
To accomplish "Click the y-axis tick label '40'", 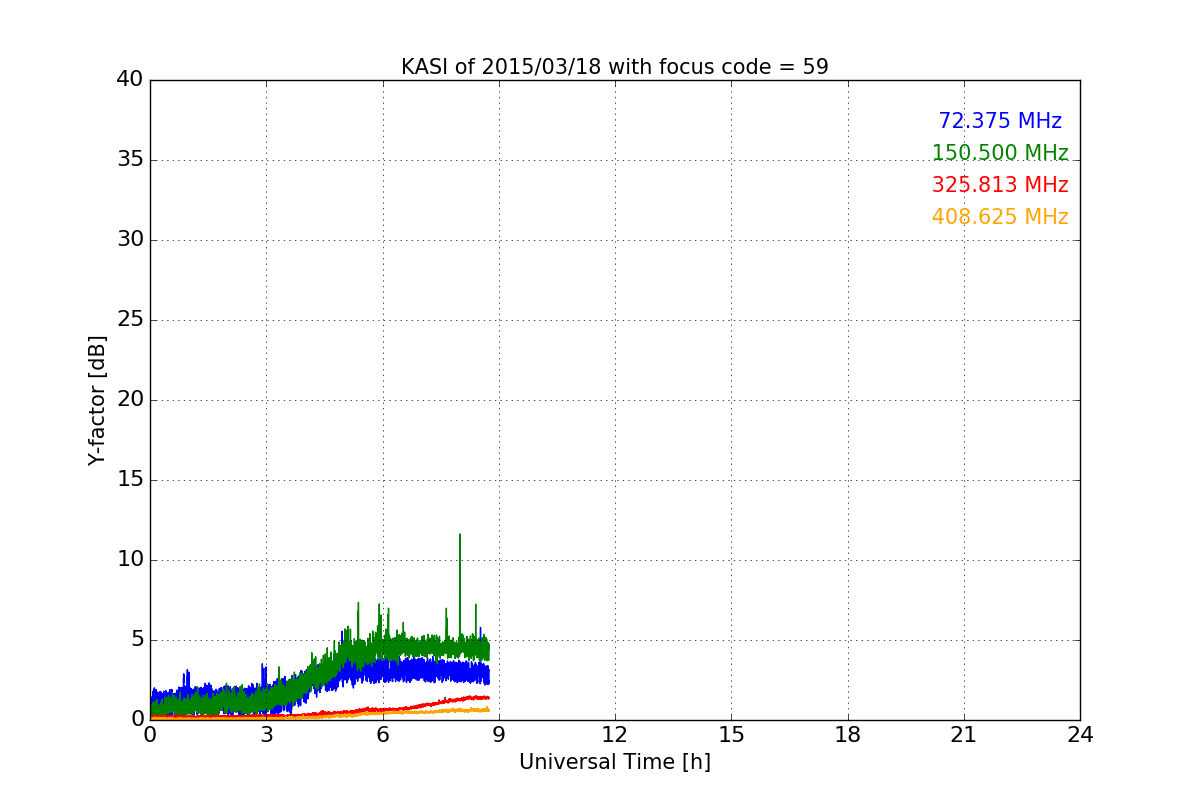I will coord(130,80).
